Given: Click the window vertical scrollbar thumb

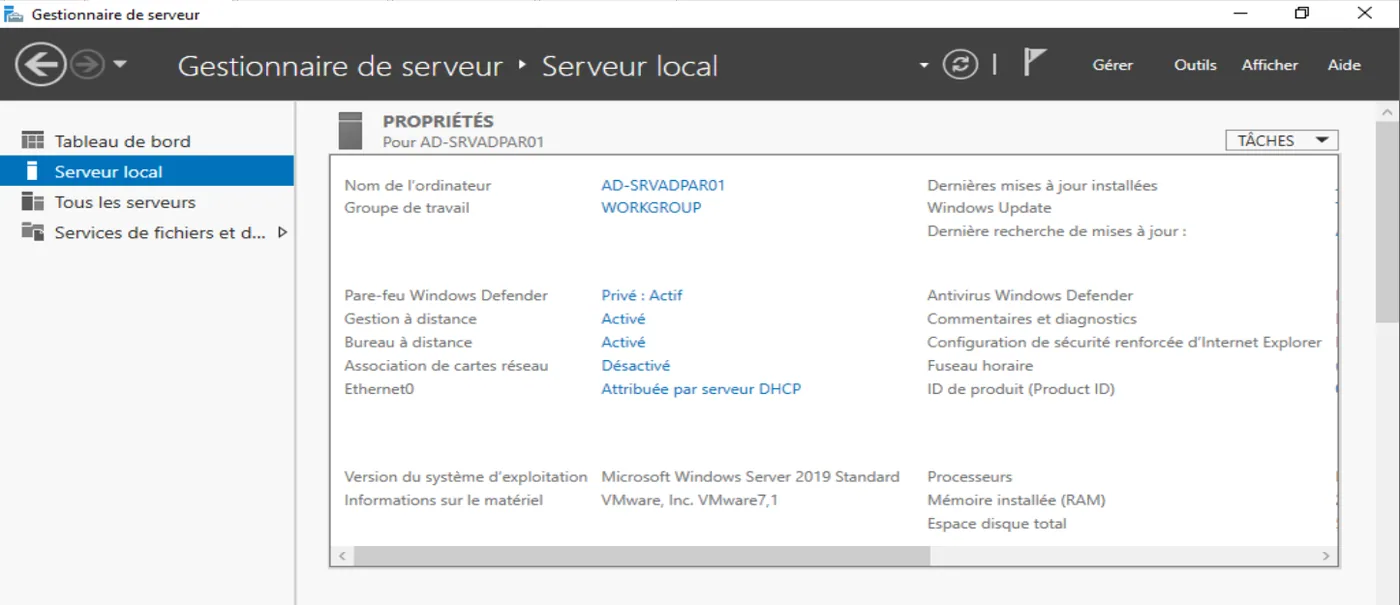Looking at the screenshot, I should (x=1388, y=220).
